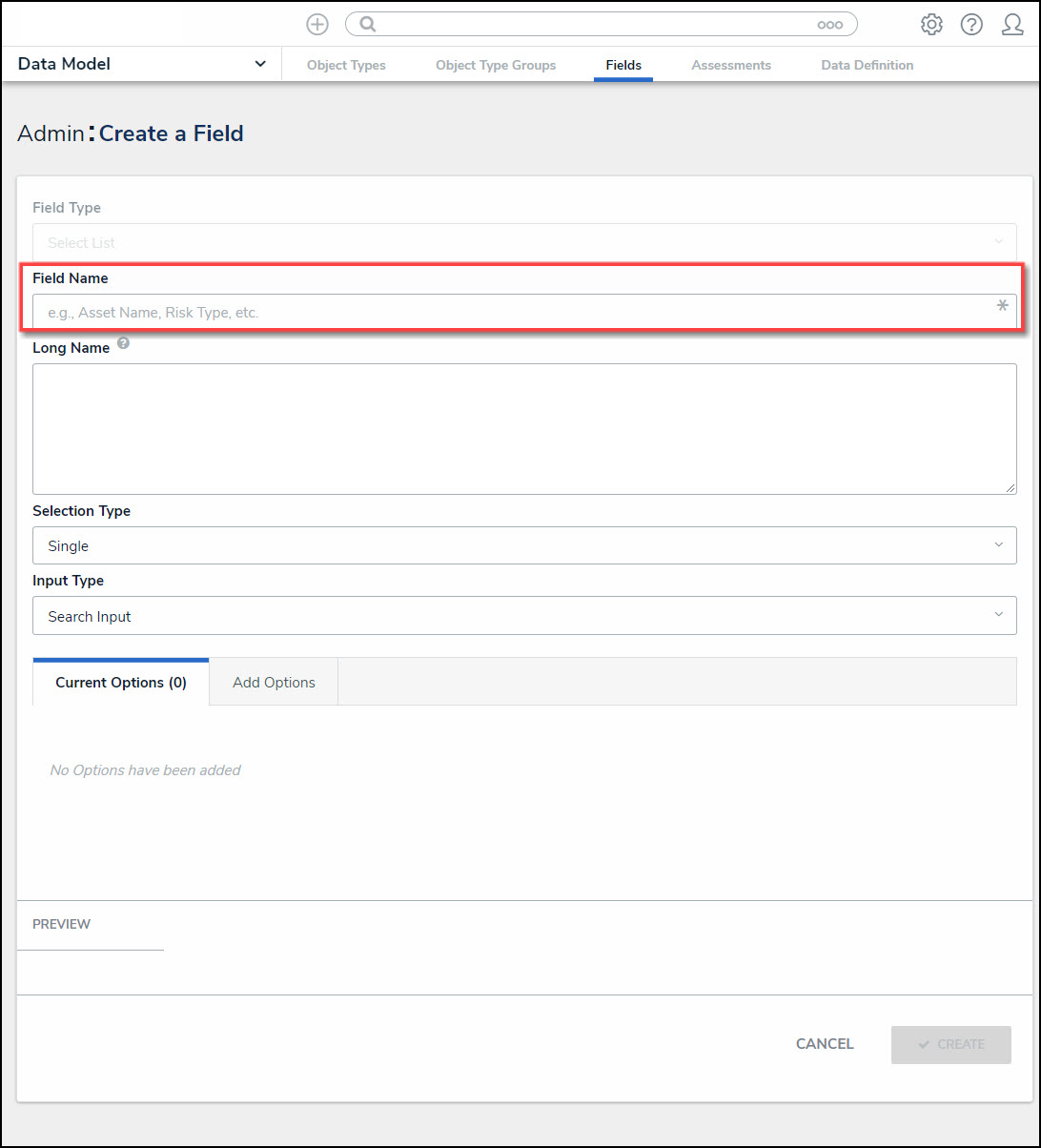This screenshot has width=1041, height=1148.
Task: Select the Fields tab
Action: coord(623,65)
